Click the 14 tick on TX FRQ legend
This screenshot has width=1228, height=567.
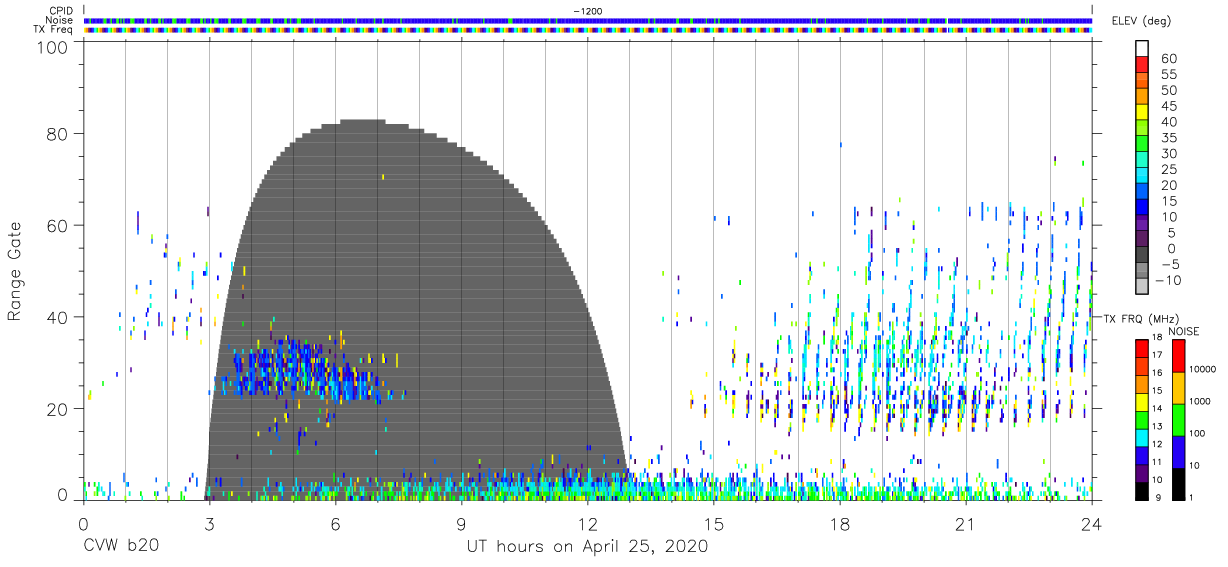coord(1159,408)
